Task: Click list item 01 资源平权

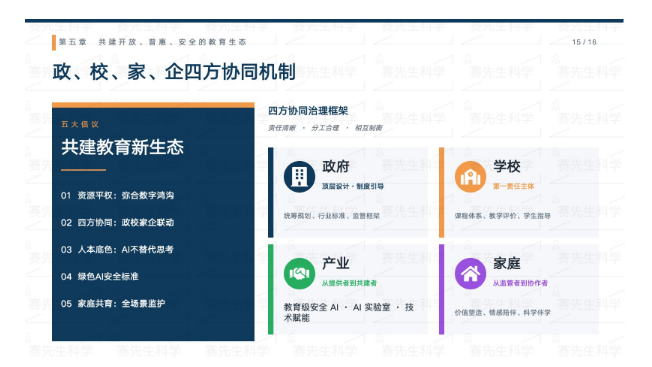Action: tap(117, 195)
